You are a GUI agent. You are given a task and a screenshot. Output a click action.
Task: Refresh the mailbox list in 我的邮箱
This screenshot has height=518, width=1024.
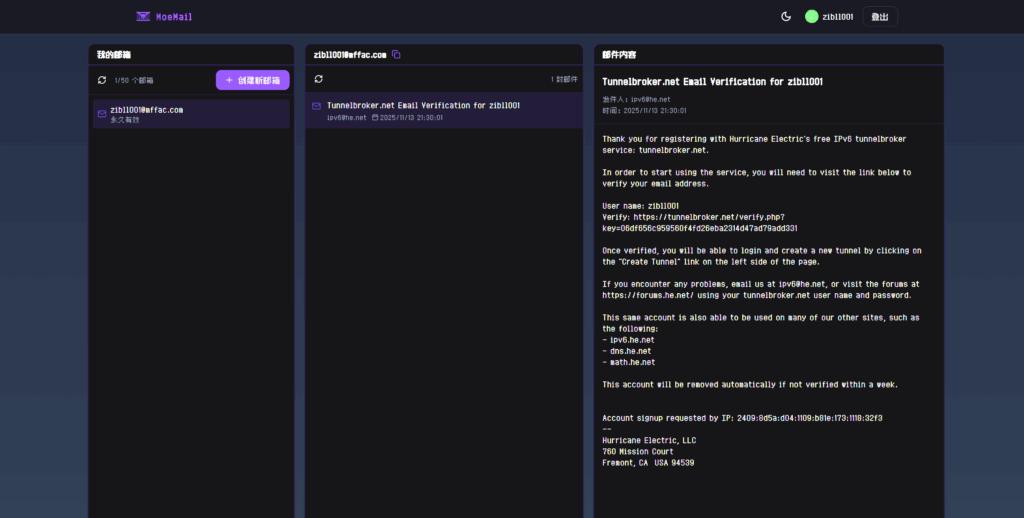tap(102, 80)
